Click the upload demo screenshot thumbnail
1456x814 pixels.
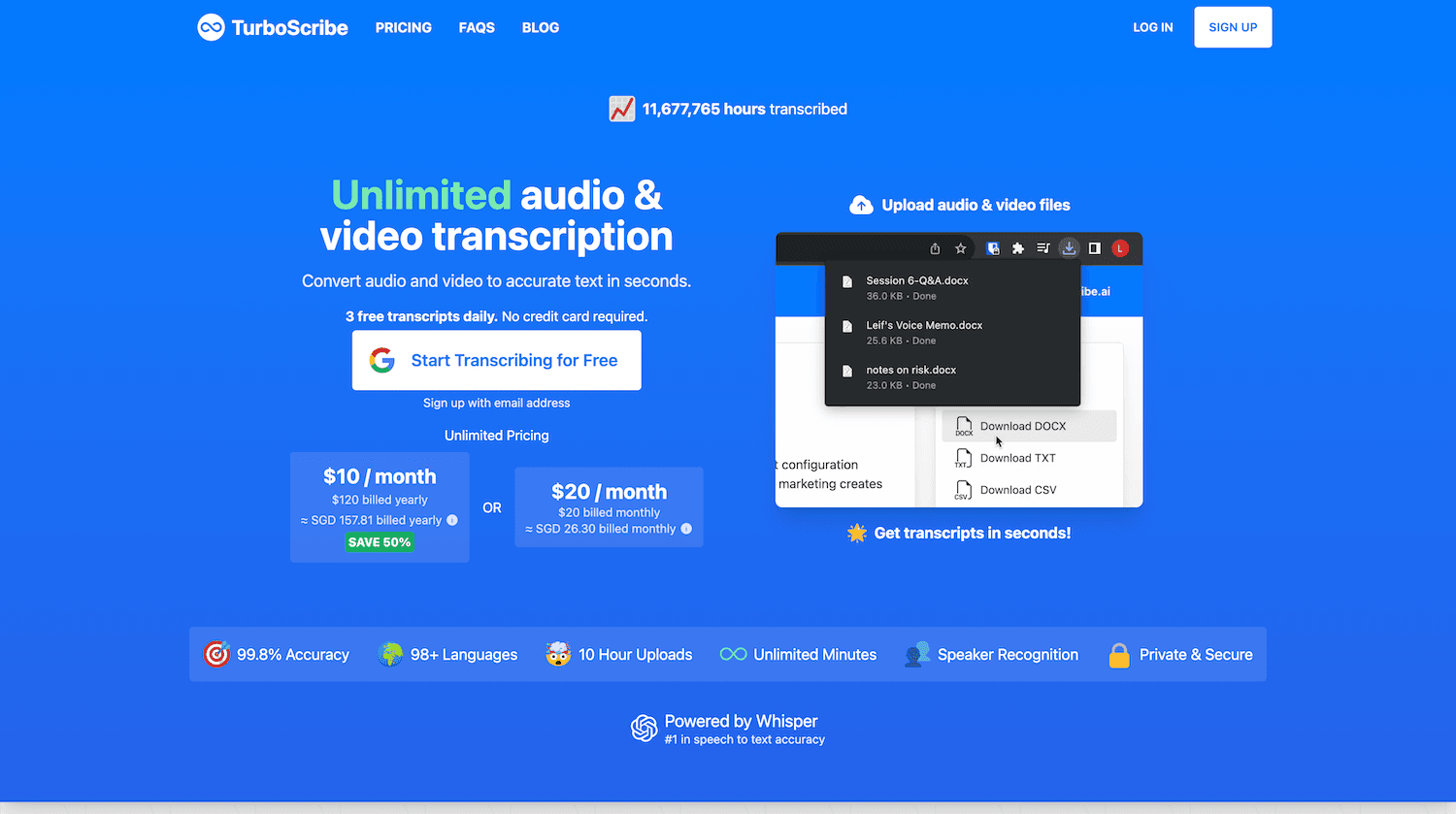[x=959, y=370]
